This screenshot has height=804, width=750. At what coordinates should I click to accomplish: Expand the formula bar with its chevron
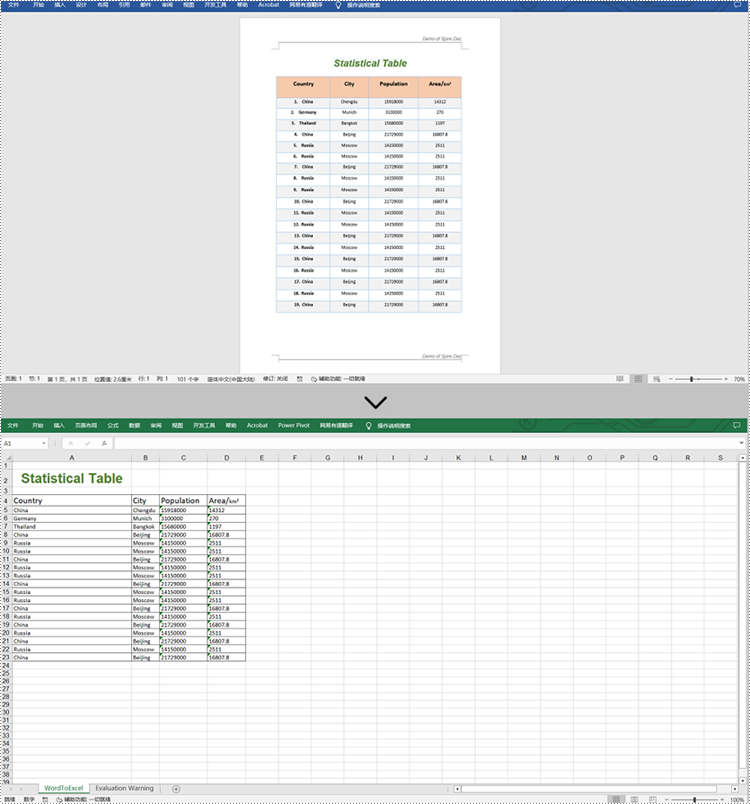[x=741, y=443]
